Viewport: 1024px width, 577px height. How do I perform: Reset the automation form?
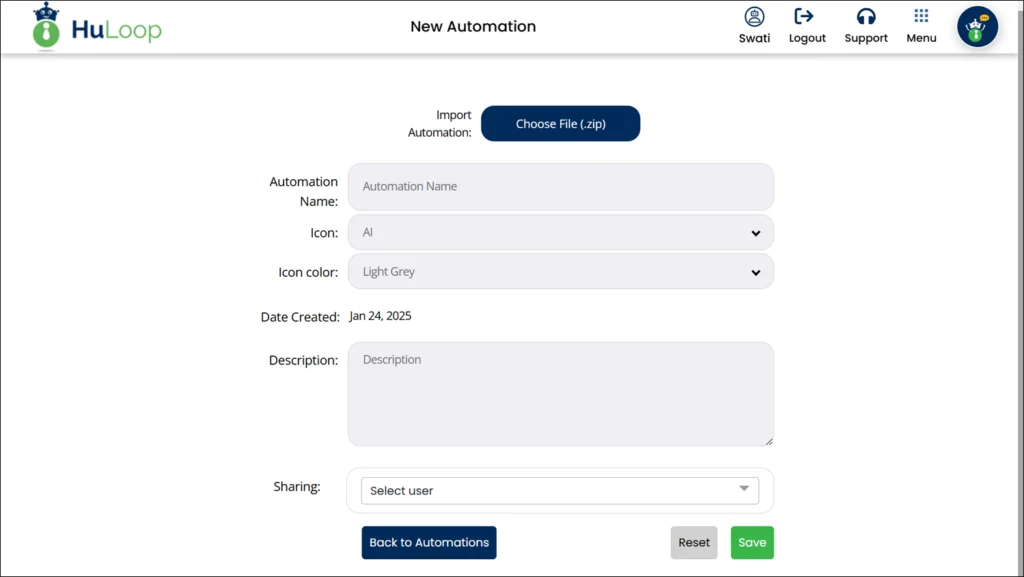(x=693, y=542)
